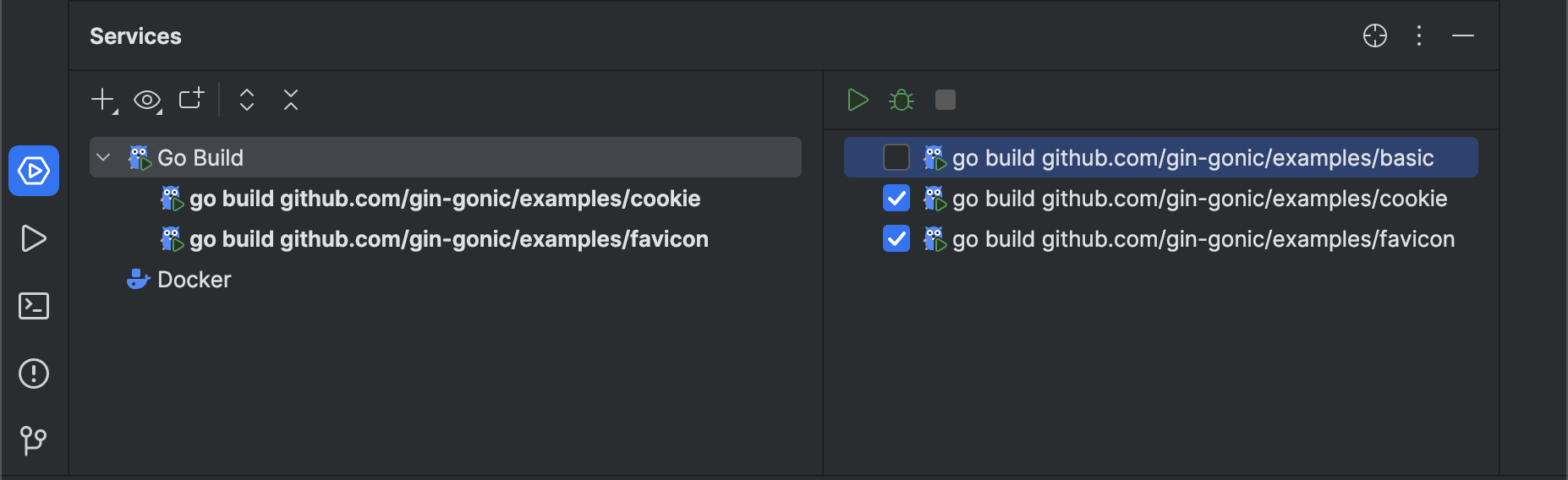Uncheck the examples/favicon configuration checkbox
Screen dimensions: 1568x480
[896, 239]
